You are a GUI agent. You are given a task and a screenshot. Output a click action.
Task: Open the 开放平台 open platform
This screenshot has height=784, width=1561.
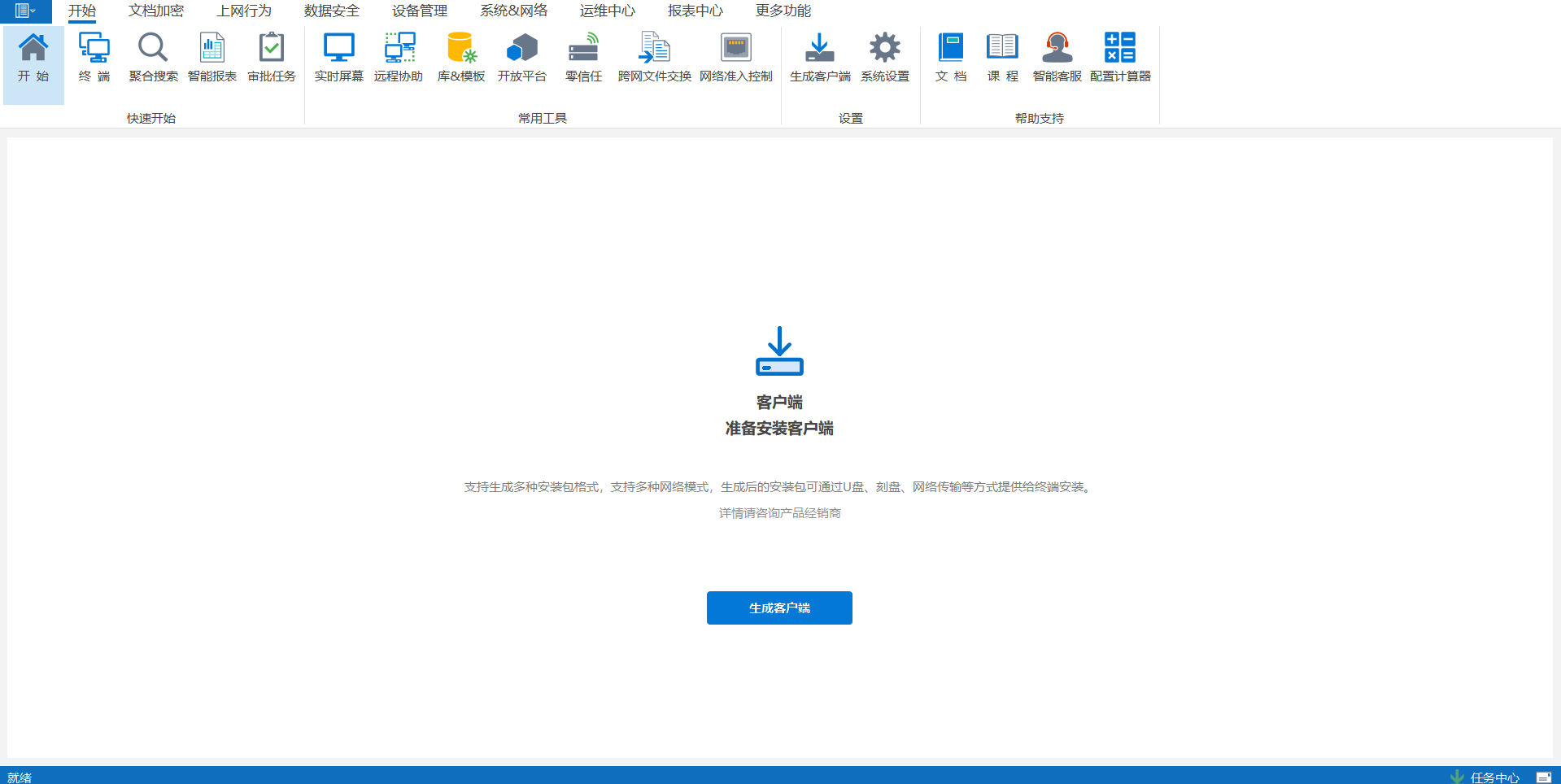pyautogui.click(x=521, y=57)
